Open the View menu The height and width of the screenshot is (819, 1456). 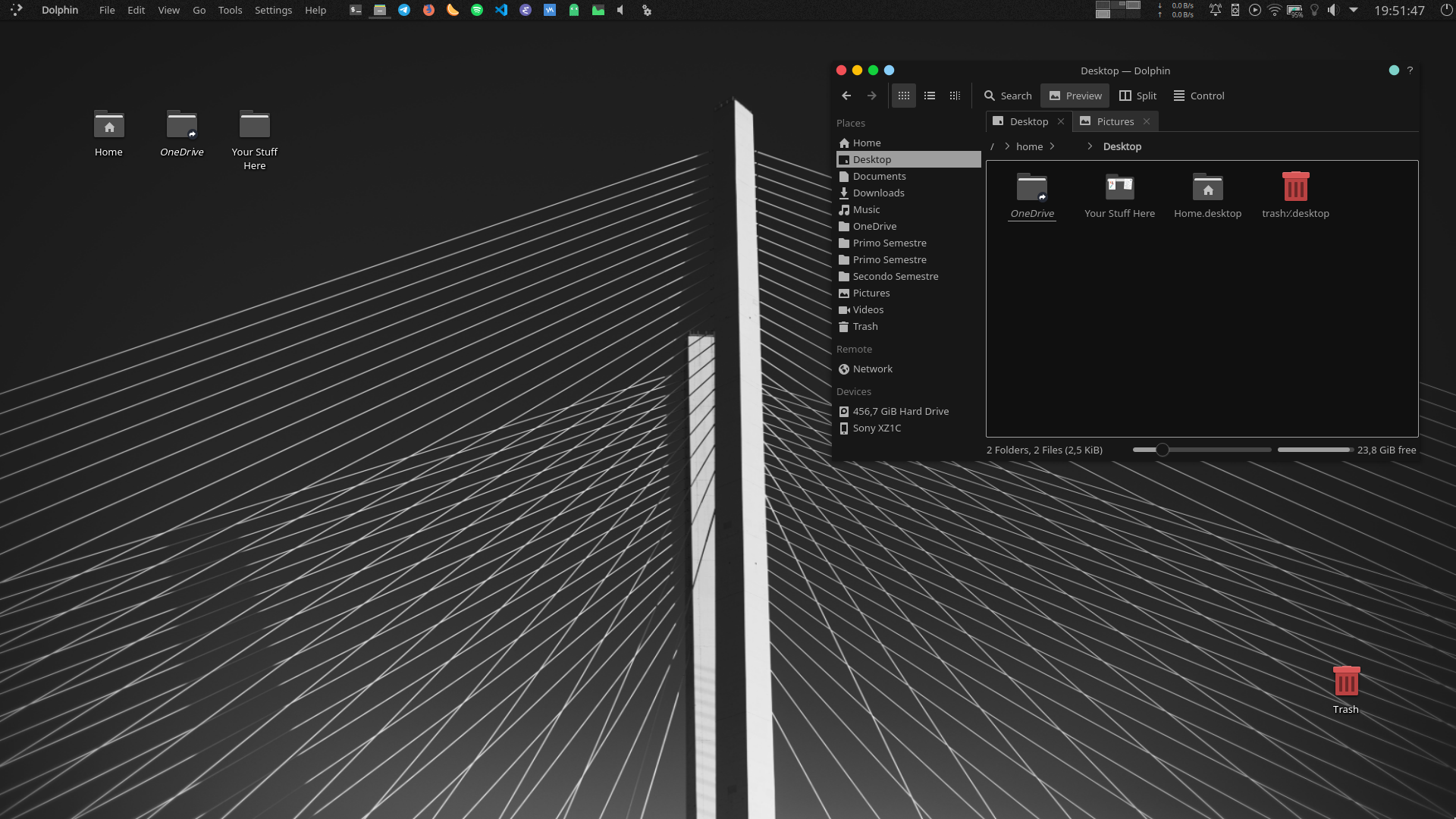[168, 10]
